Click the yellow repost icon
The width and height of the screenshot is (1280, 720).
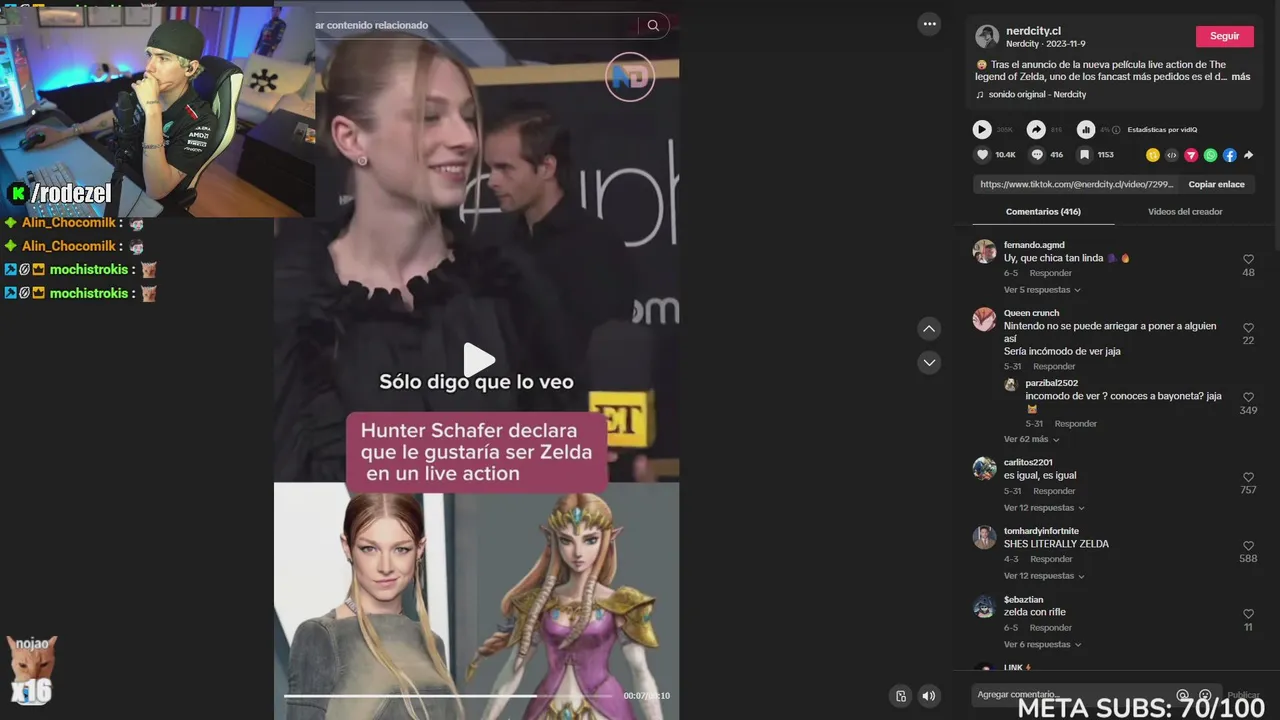tap(1152, 155)
